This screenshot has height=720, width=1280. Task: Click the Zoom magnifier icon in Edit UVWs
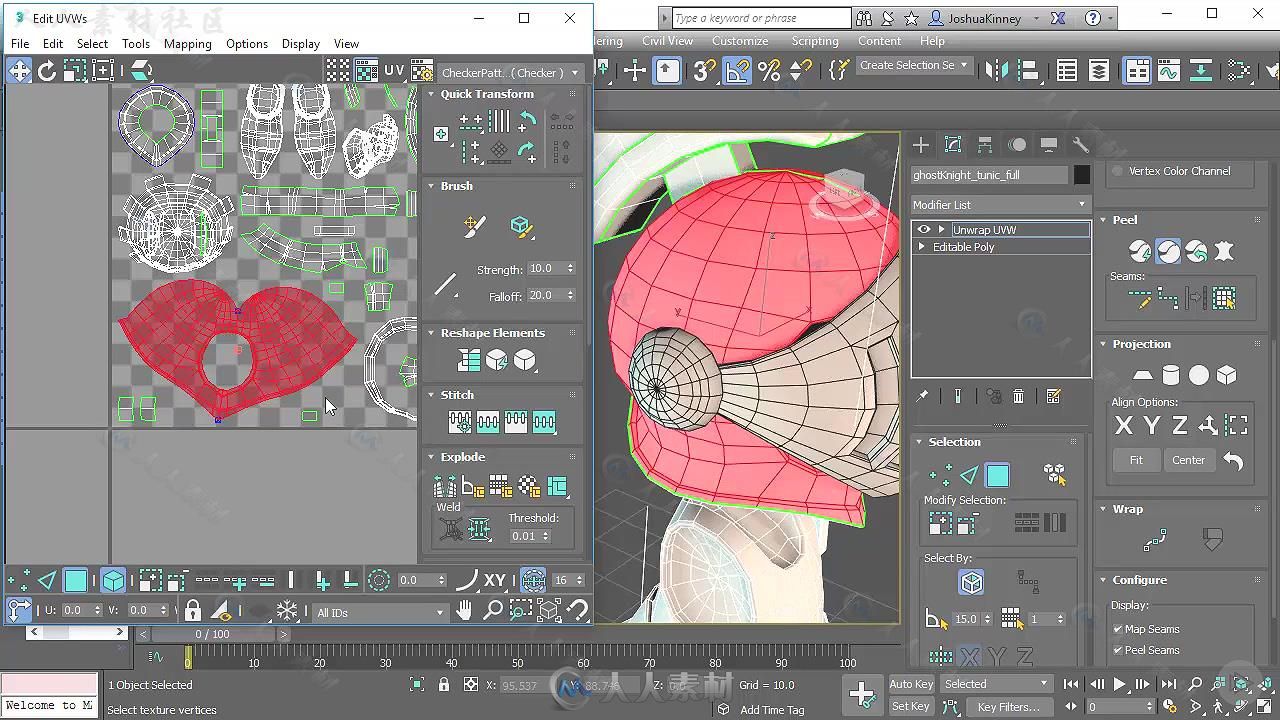[493, 610]
